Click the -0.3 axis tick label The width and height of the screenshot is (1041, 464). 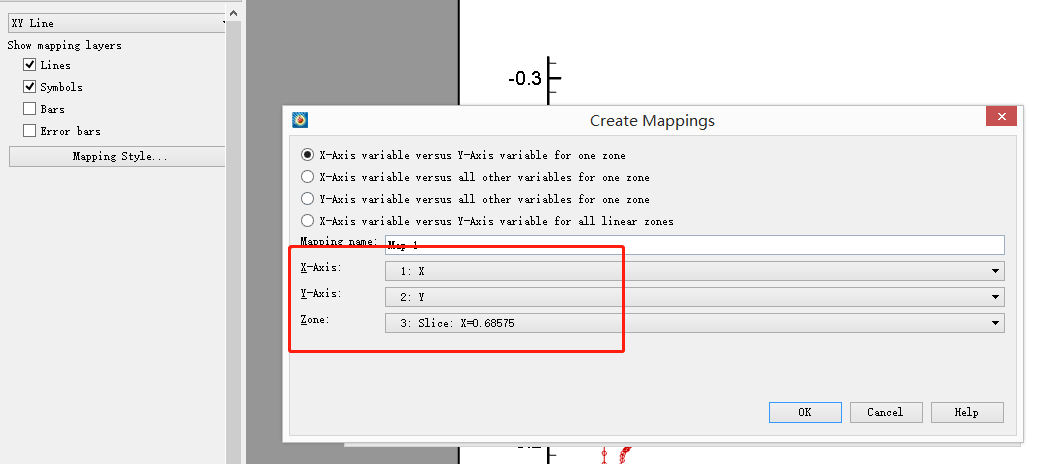(525, 79)
